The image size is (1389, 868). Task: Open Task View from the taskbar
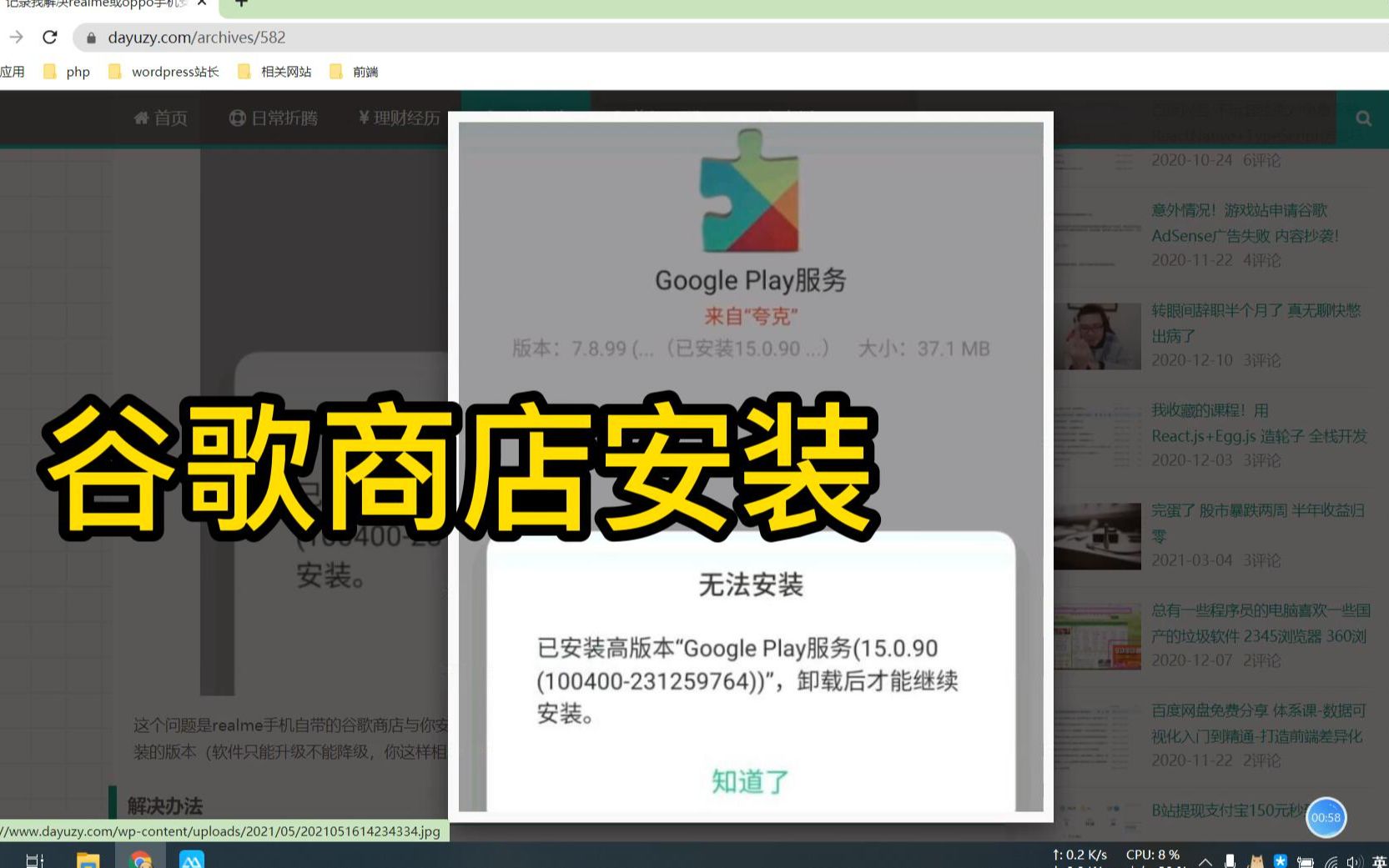(x=34, y=860)
